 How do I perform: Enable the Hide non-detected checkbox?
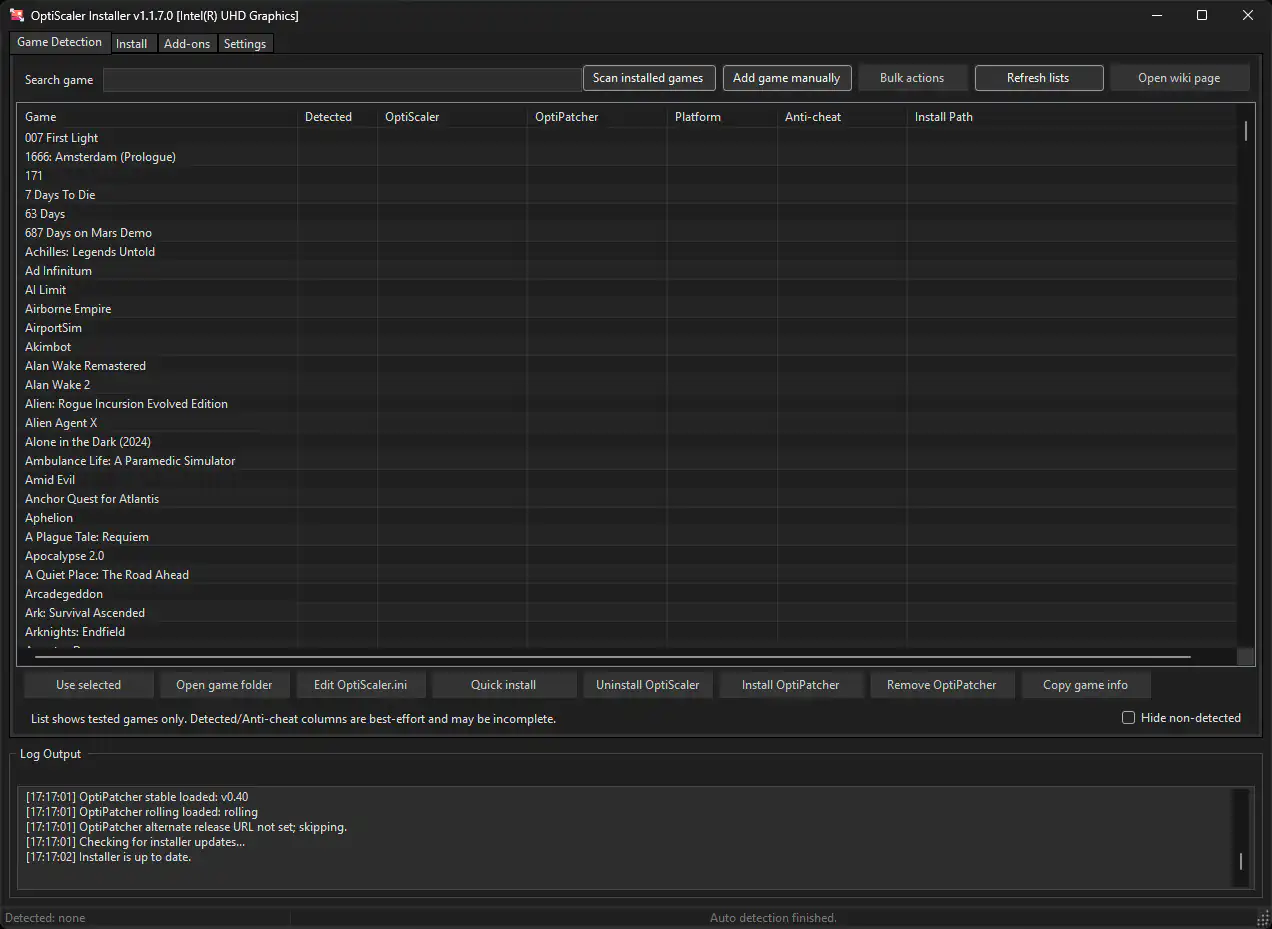coord(1128,718)
